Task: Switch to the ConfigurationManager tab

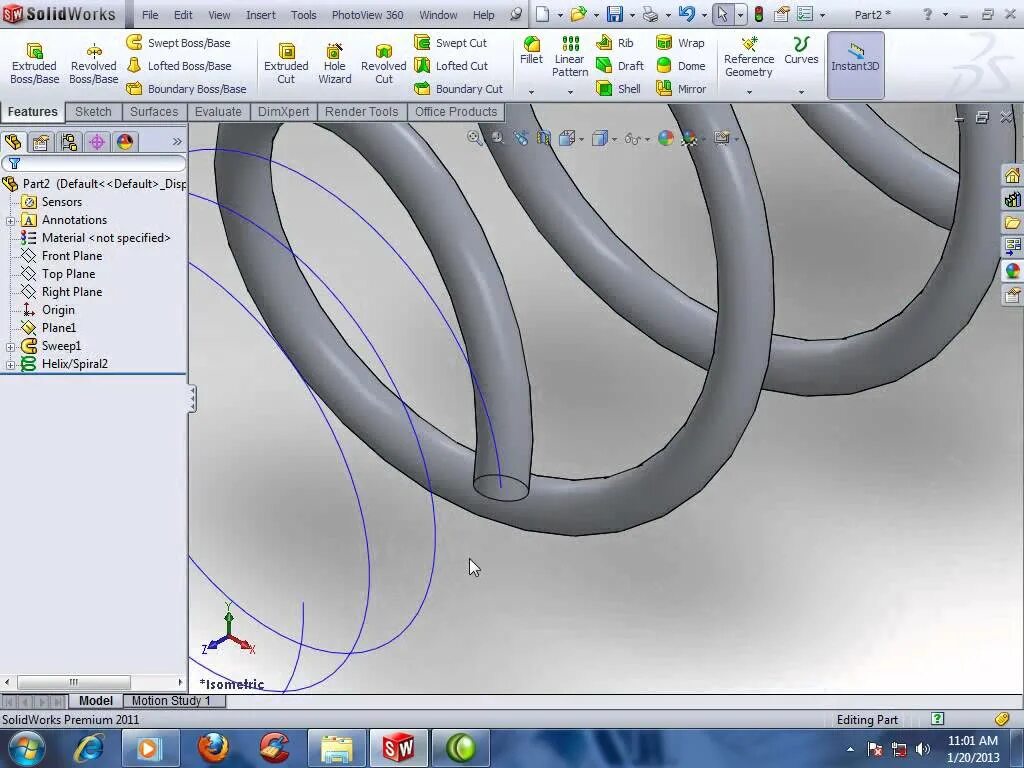Action: [x=68, y=142]
